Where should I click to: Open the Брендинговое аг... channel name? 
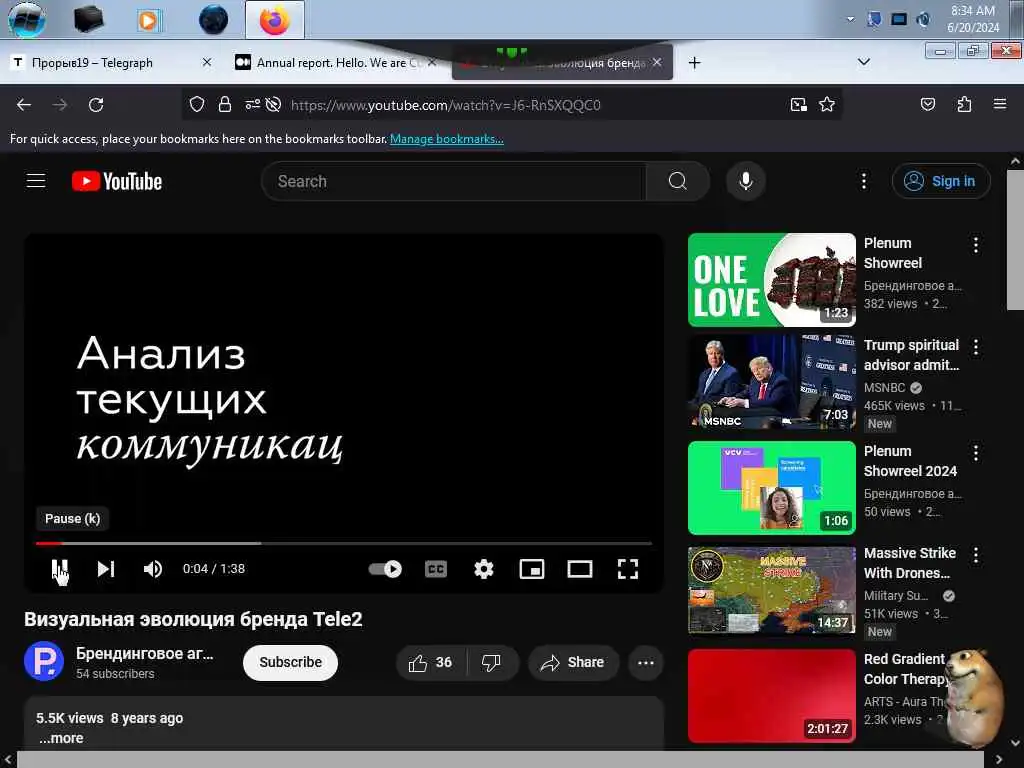(144, 654)
